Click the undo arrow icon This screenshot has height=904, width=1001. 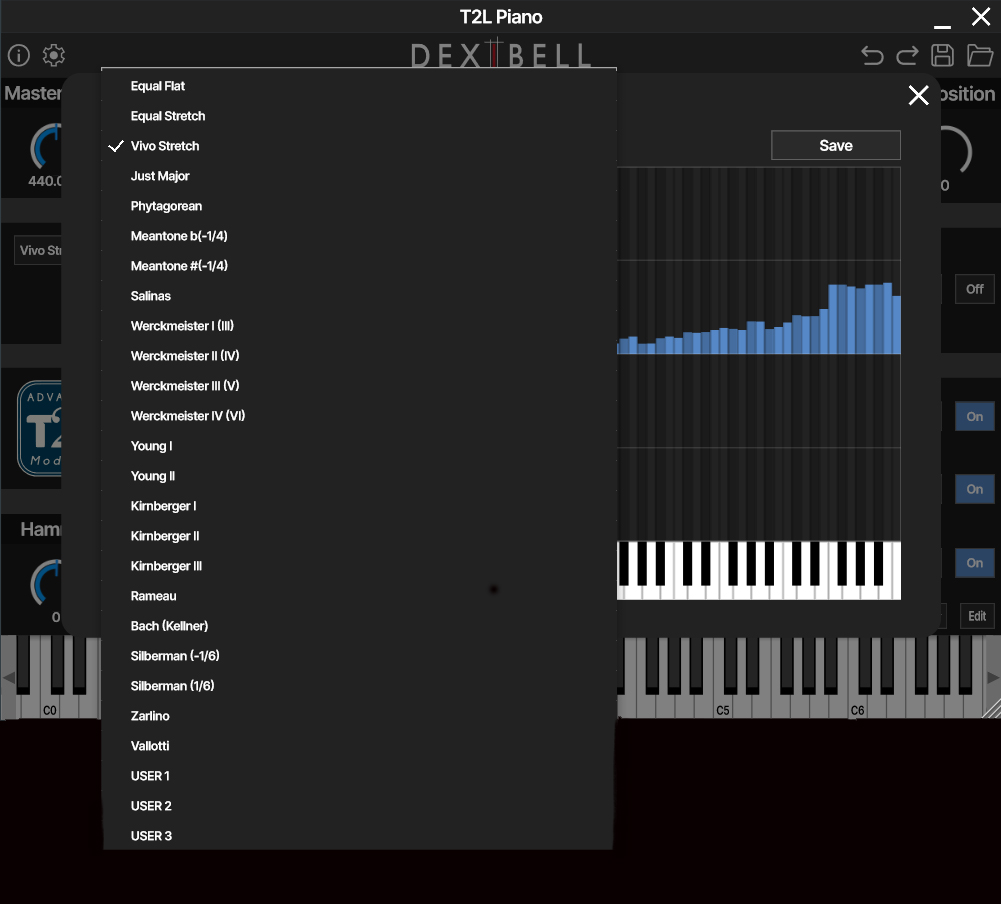coord(872,56)
